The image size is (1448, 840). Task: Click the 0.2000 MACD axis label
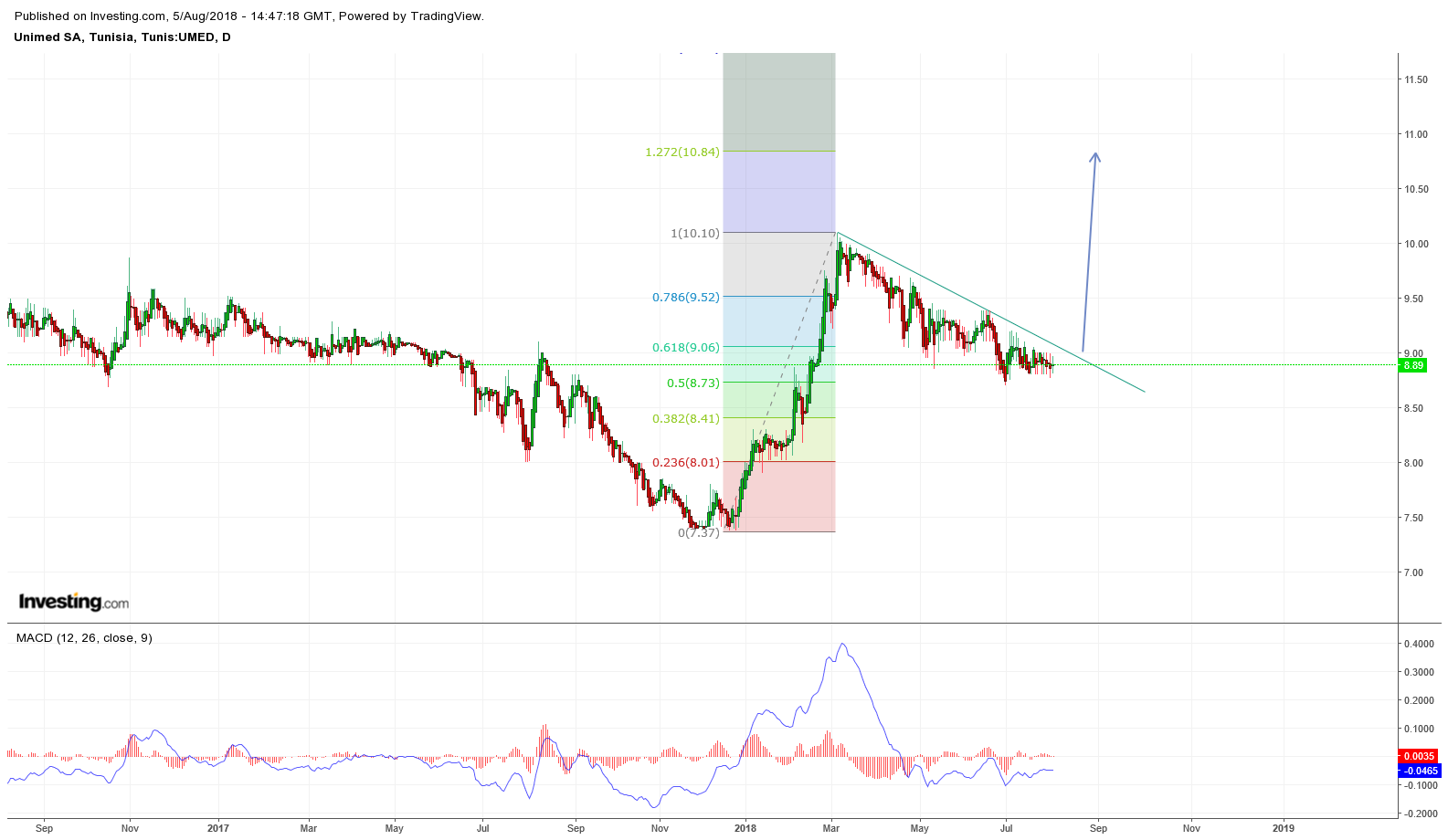point(1419,700)
